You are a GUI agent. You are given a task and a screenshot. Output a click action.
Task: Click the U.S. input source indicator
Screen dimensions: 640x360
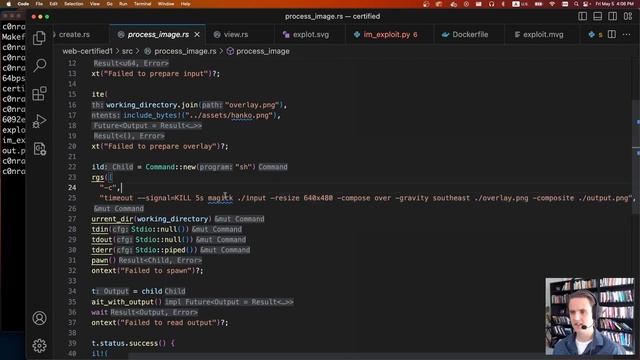coord(519,4)
